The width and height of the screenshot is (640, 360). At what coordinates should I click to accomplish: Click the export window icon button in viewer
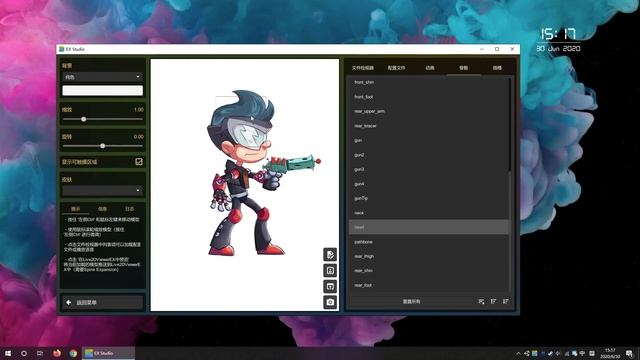pos(330,286)
